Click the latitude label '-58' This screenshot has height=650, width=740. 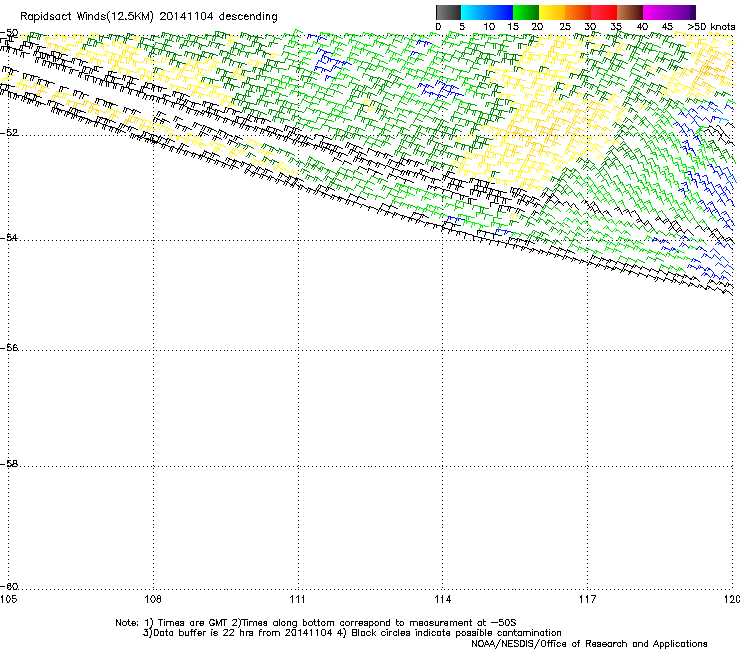[9, 464]
